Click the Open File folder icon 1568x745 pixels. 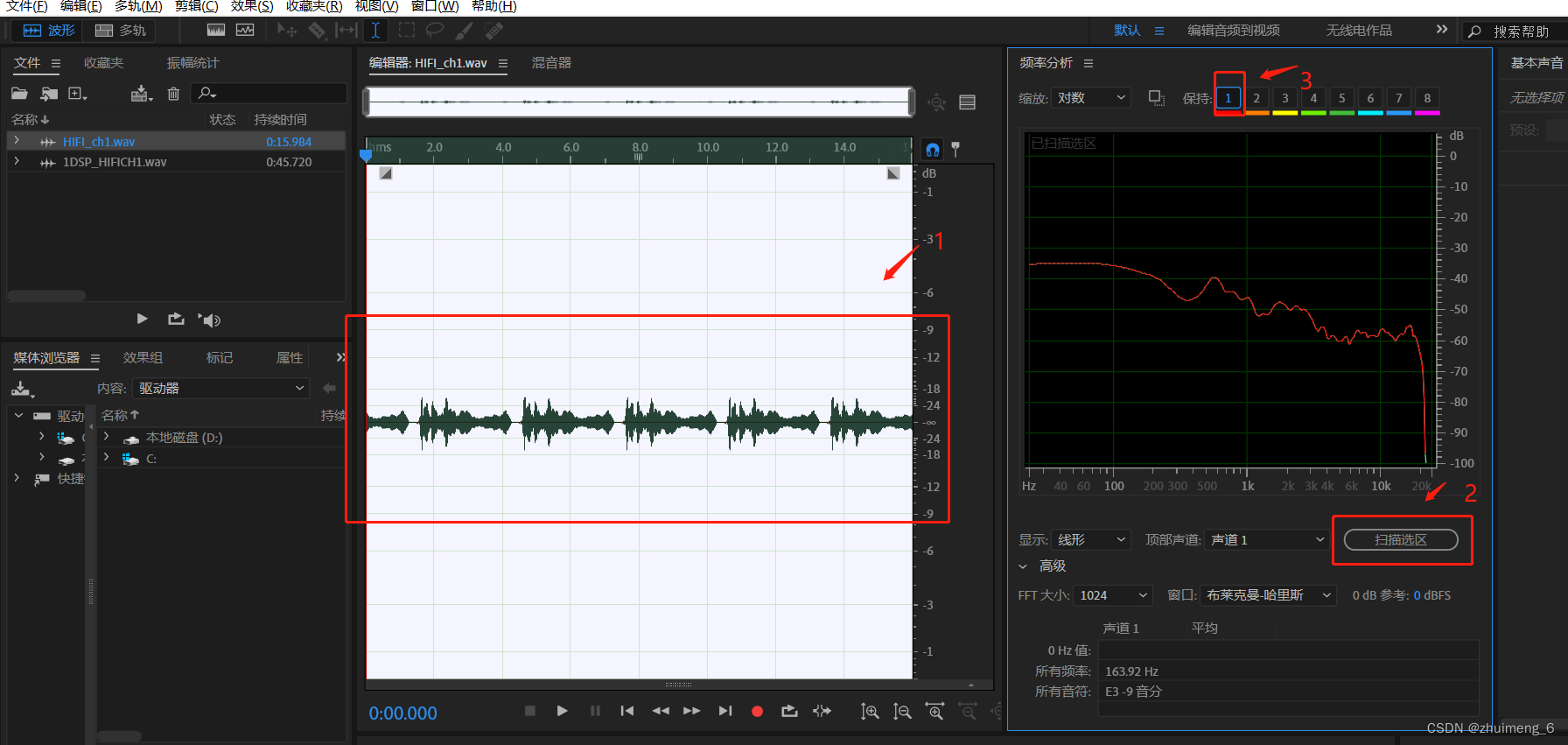(19, 94)
